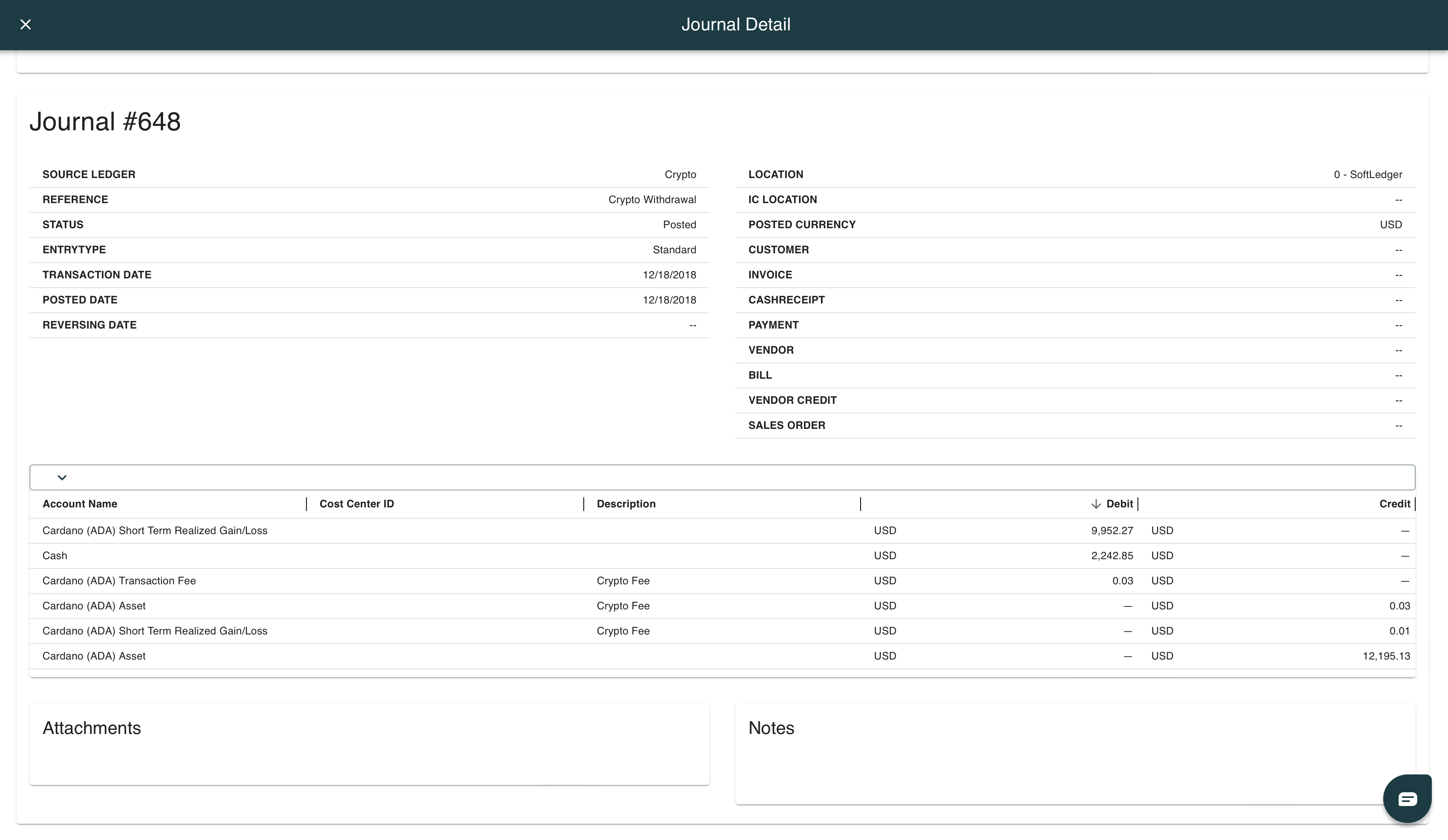The height and width of the screenshot is (840, 1448).
Task: Sort by Description column header
Action: click(626, 503)
